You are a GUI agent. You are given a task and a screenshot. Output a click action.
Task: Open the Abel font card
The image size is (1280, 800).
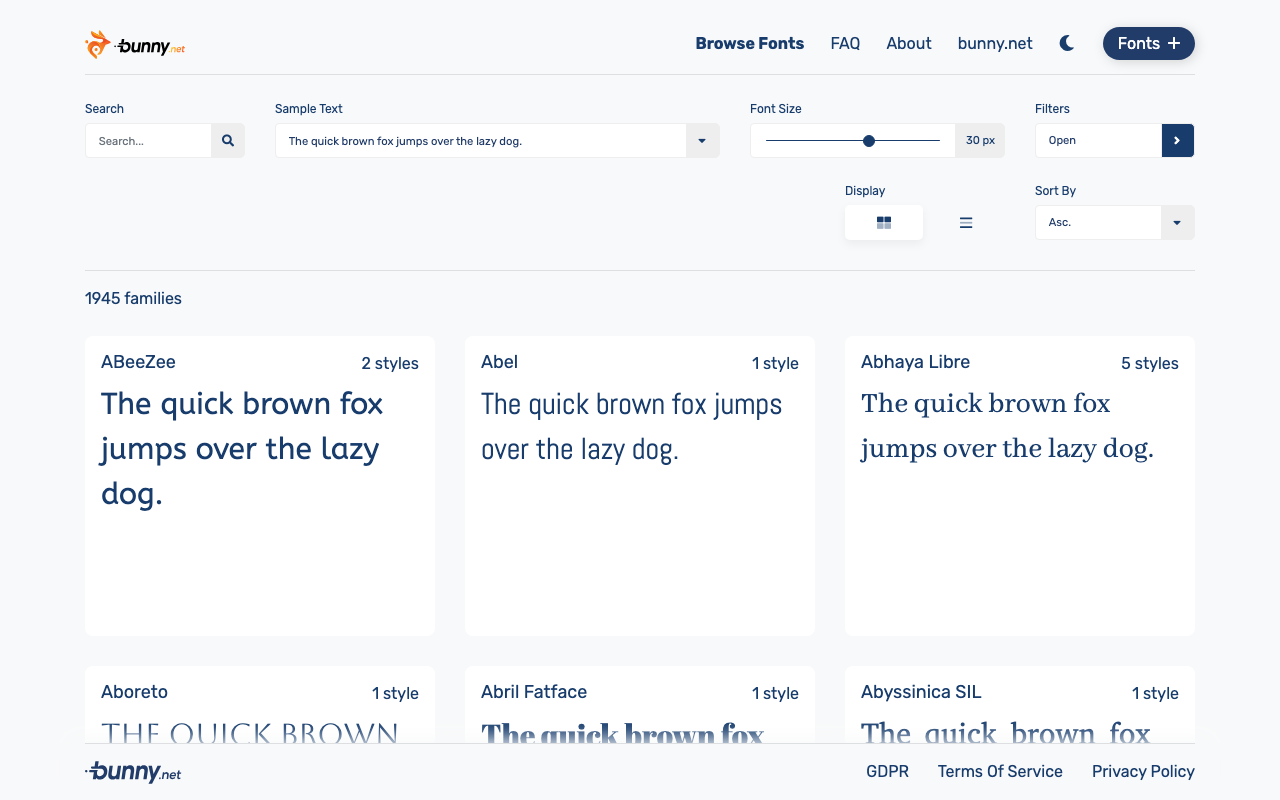[640, 486]
